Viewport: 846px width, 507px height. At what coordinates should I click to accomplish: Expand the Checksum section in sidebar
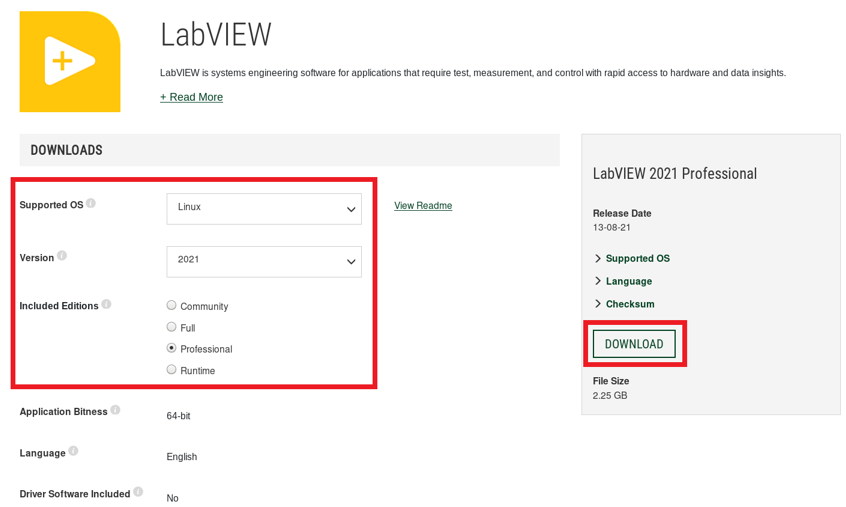point(624,304)
